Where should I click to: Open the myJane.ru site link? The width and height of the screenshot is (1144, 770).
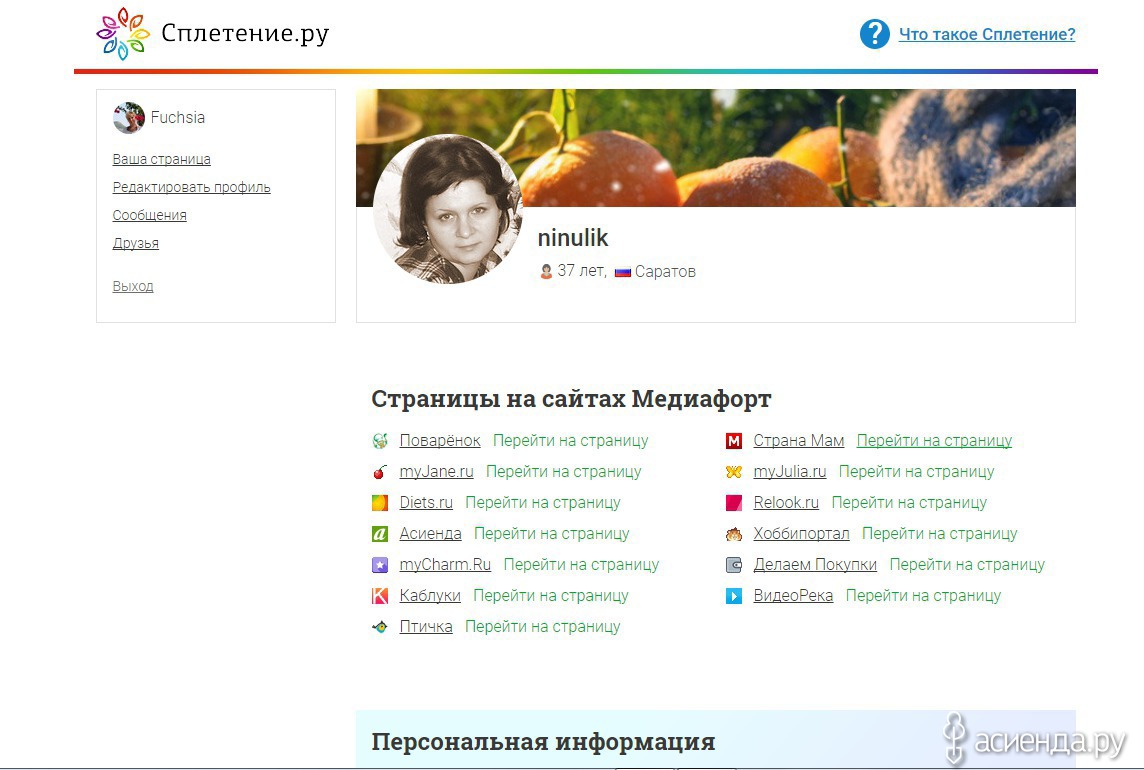click(436, 472)
